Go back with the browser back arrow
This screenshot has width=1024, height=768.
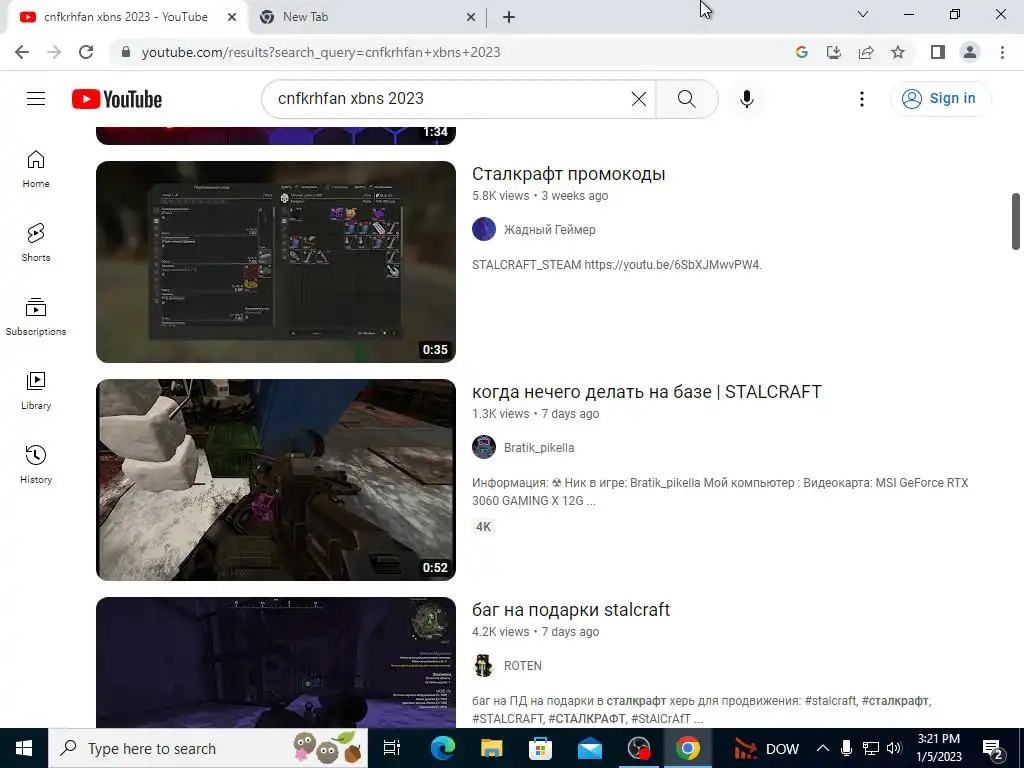tap(22, 52)
